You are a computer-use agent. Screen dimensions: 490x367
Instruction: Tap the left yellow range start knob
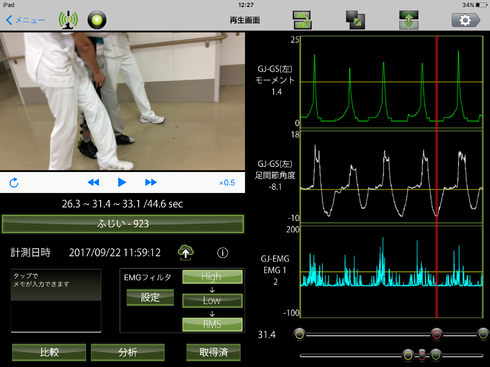coord(300,334)
